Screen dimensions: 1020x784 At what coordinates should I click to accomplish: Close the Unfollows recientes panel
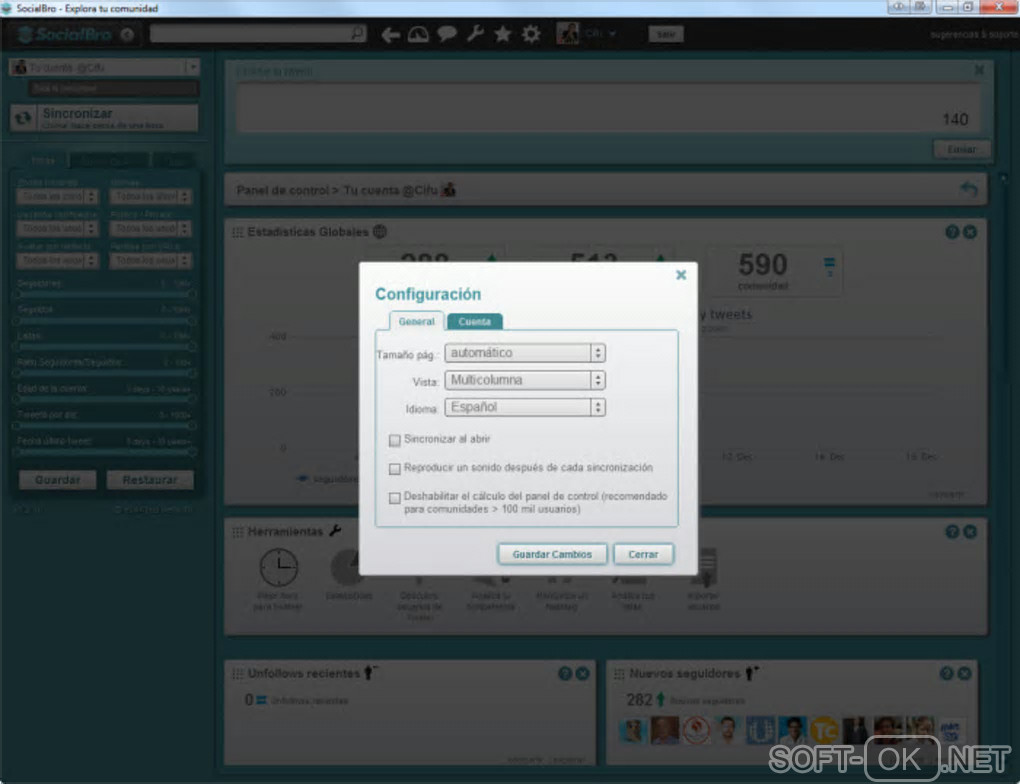[582, 673]
